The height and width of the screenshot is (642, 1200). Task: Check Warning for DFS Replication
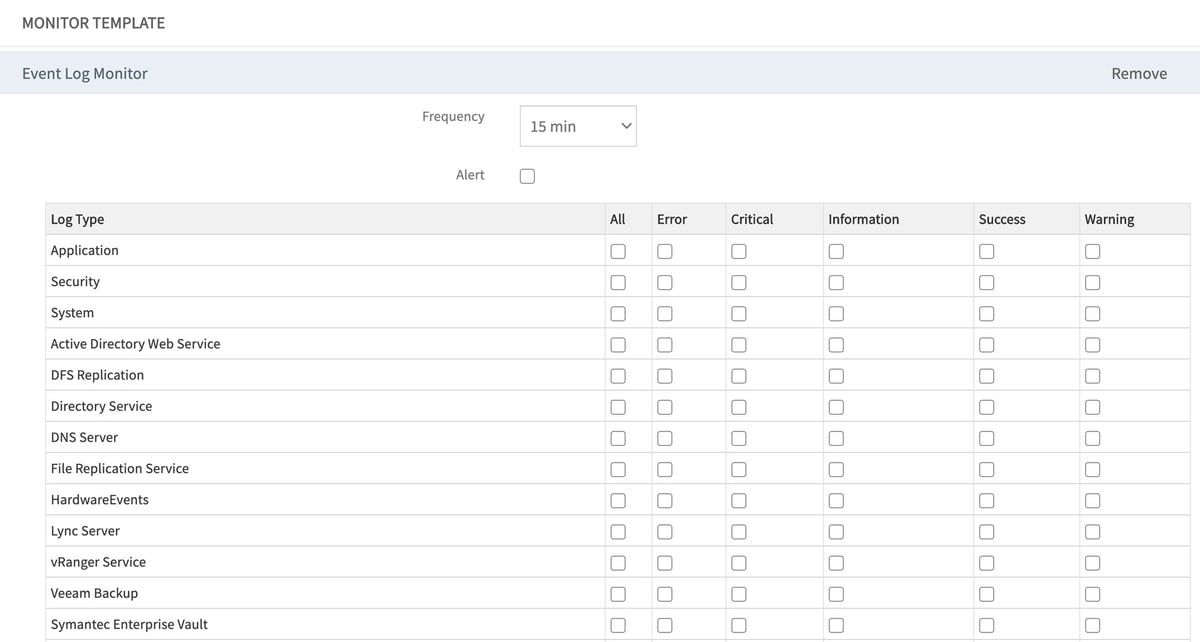pyautogui.click(x=1093, y=376)
